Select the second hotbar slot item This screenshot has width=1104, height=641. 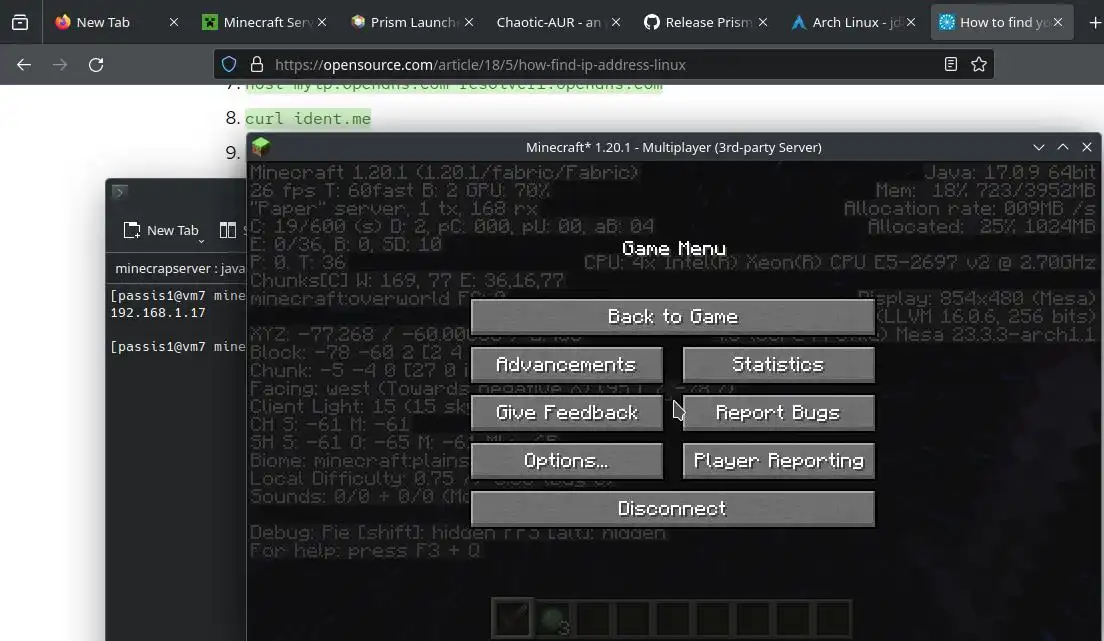(553, 619)
